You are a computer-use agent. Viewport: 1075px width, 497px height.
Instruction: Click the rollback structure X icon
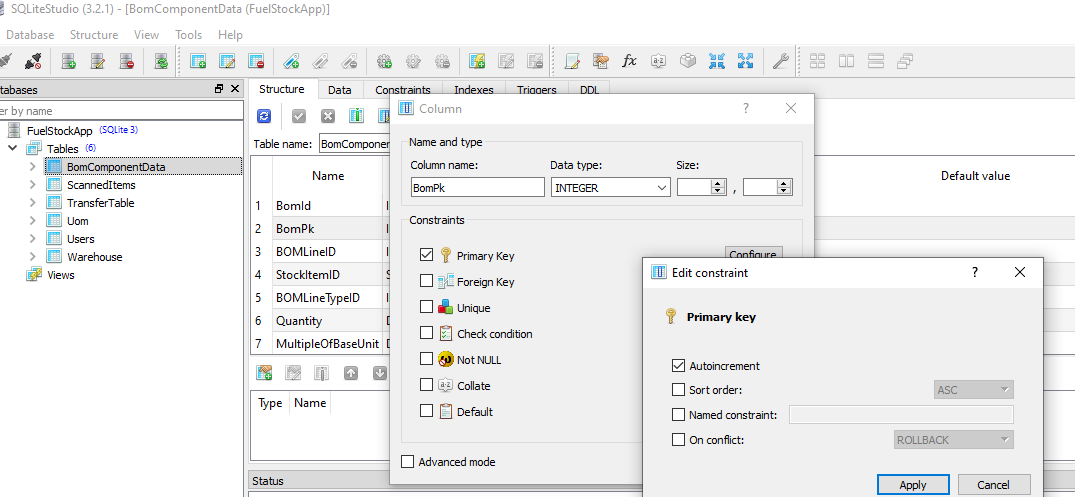[x=327, y=117]
